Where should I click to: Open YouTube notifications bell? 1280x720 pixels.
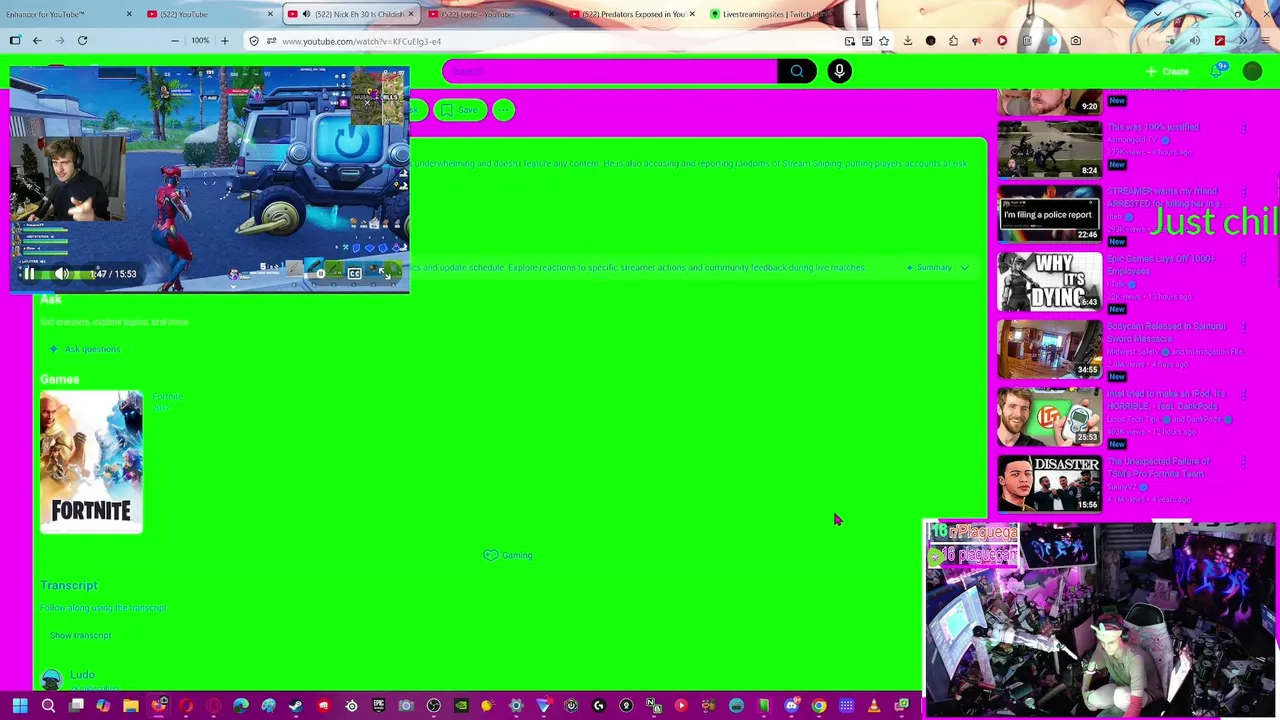click(x=1217, y=71)
